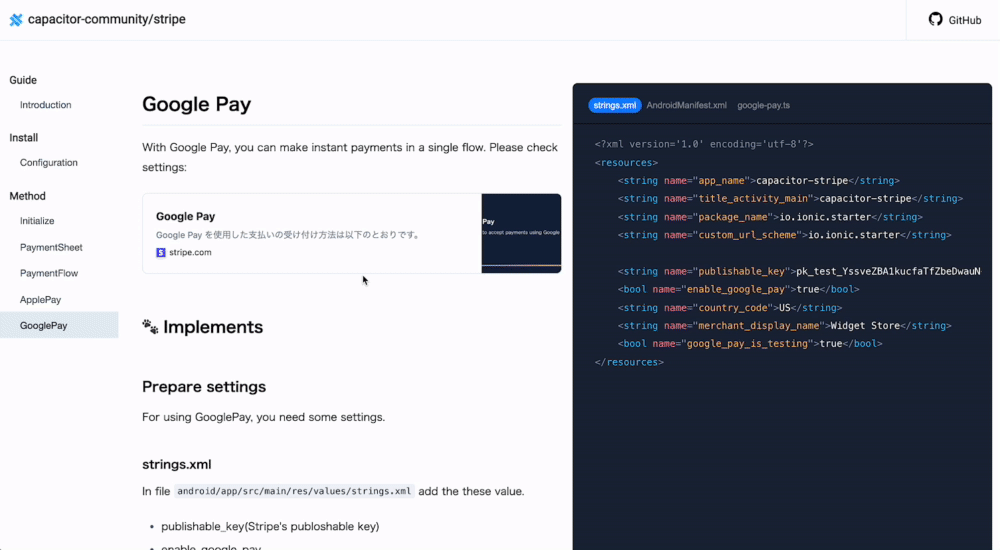Click the android/app/src/main/res/values/strings.xml inline code
This screenshot has height=550, width=1000.
click(294, 491)
